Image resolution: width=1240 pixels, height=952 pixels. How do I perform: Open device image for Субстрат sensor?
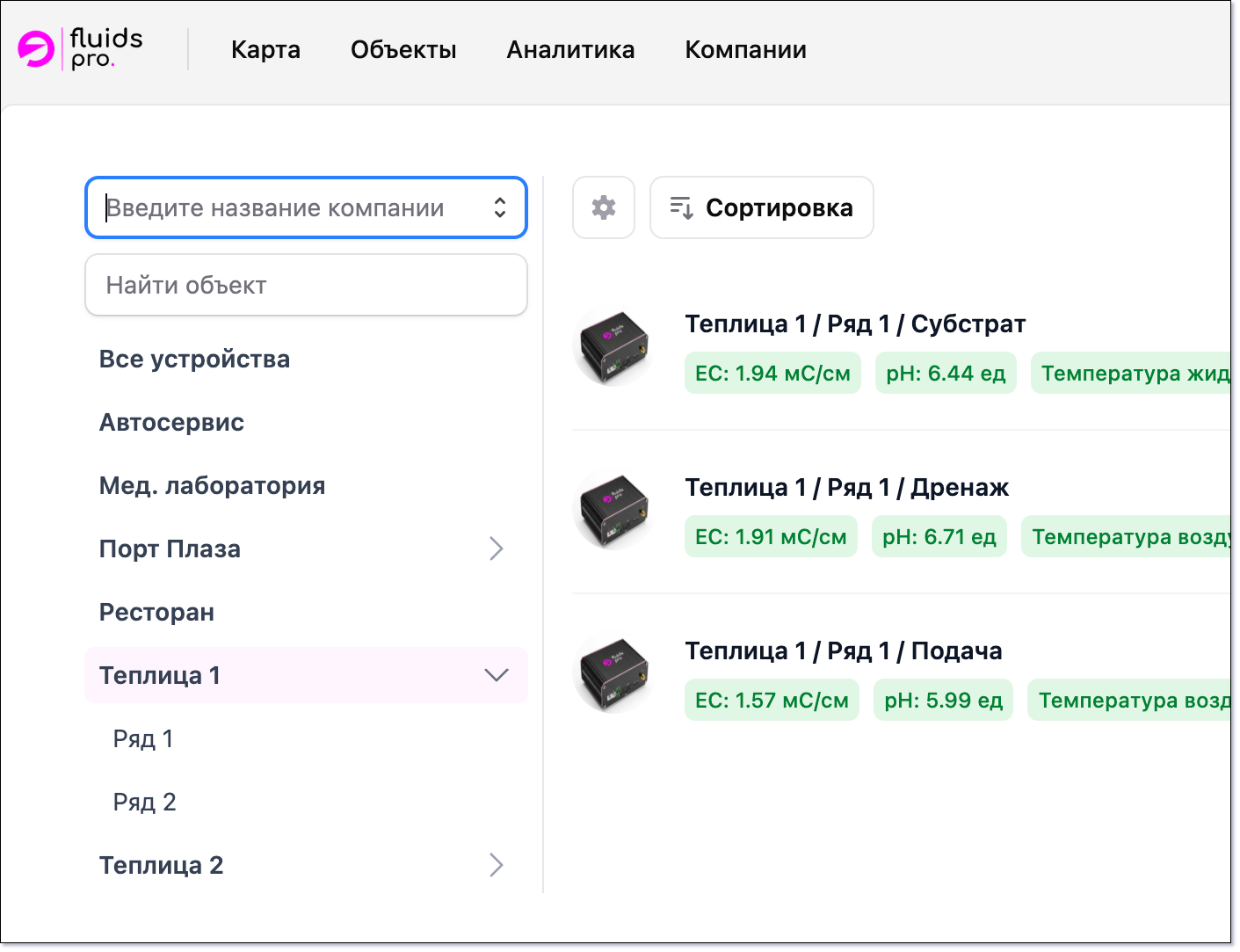pos(613,348)
